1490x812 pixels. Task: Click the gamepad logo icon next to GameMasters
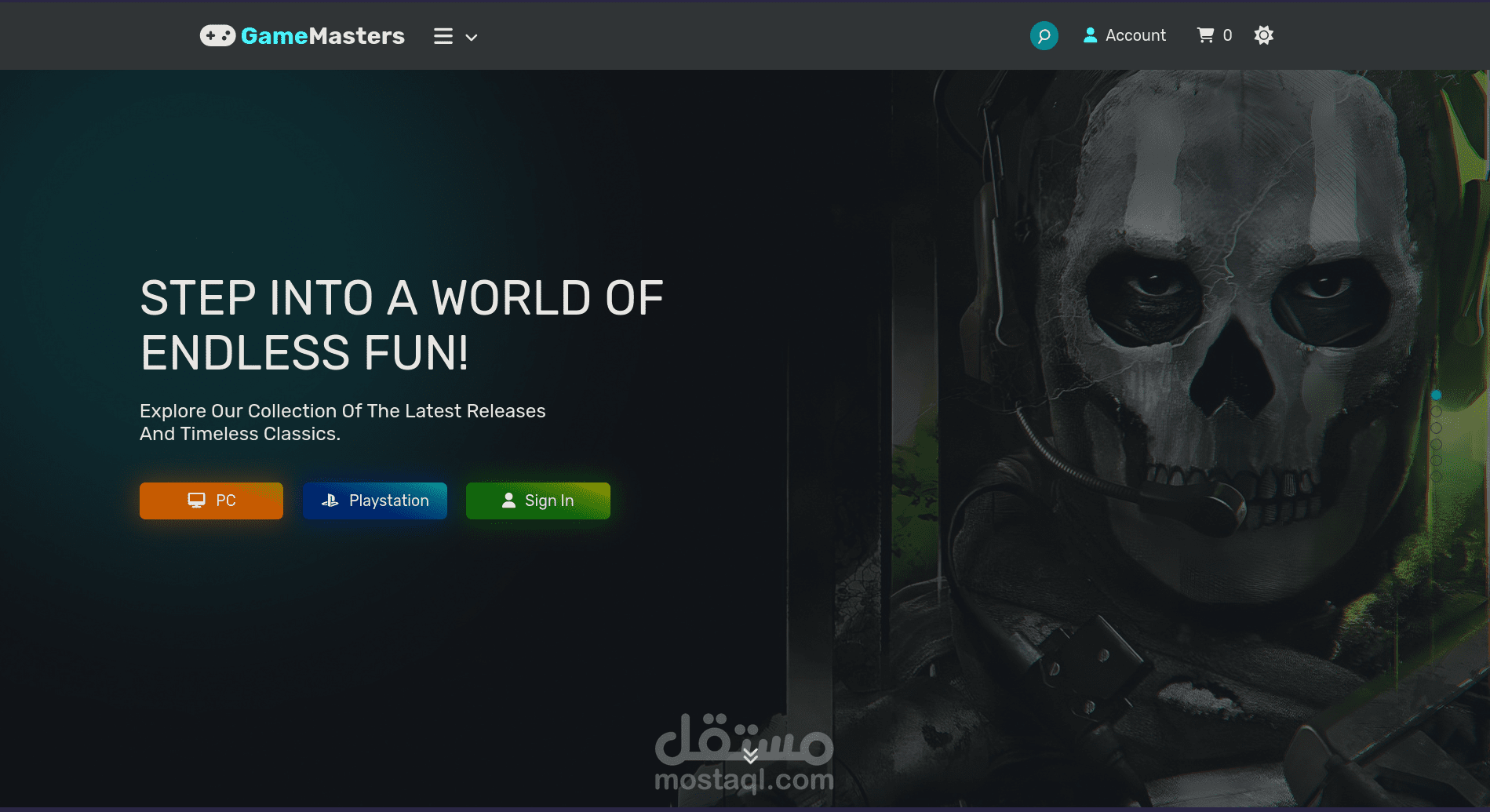pos(218,35)
